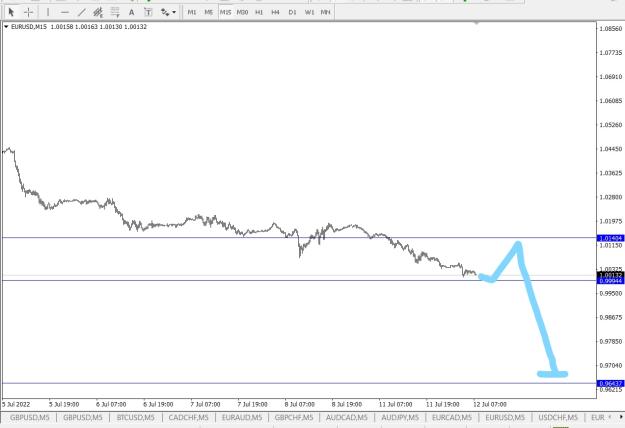Open the AUDJPY,M5 chart tab
625x428 pixels.
click(x=400, y=417)
